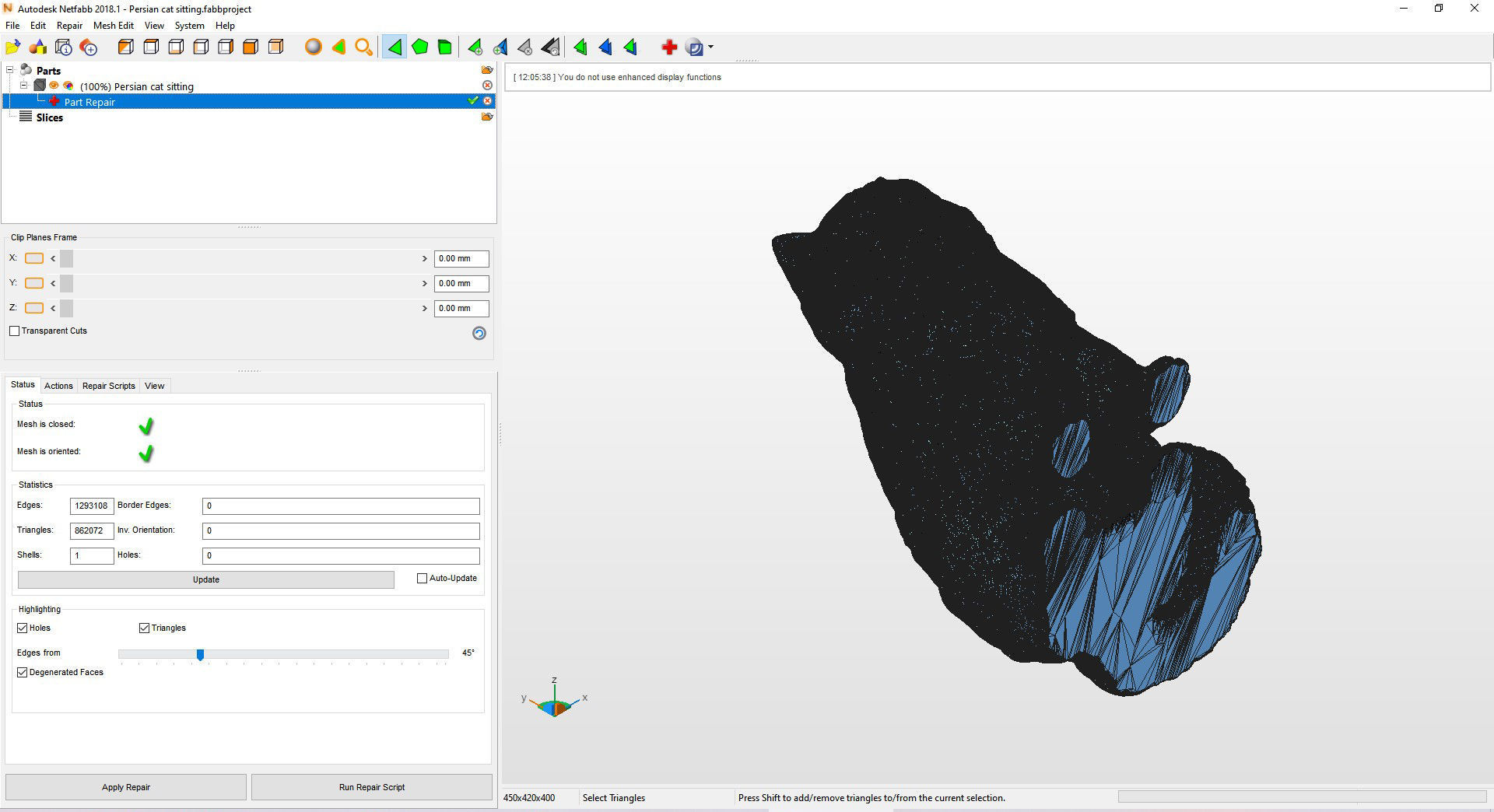This screenshot has height=812, width=1494.
Task: Switch to the Actions tab
Action: click(58, 386)
